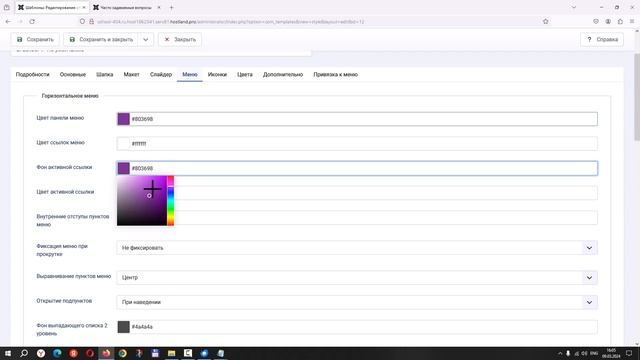Open Windows taskbar search
Viewport: 640px width, 360px height.
(24, 353)
